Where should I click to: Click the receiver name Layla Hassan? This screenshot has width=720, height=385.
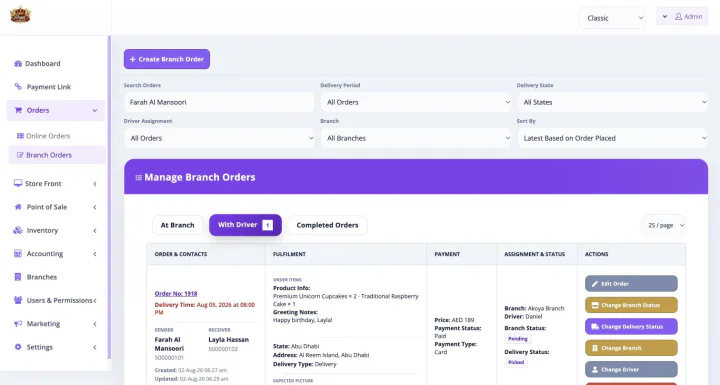pyautogui.click(x=229, y=340)
